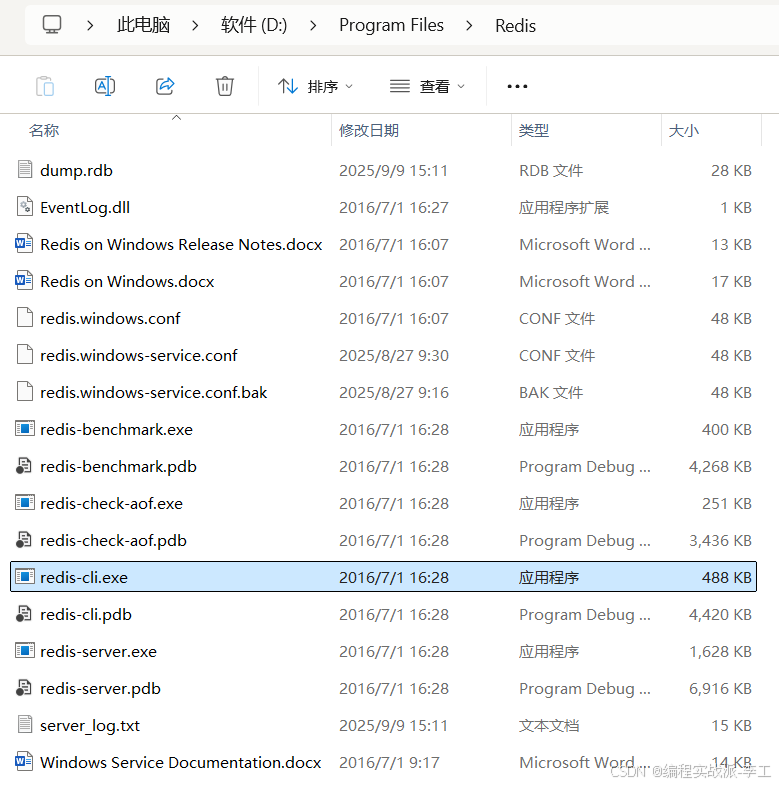The width and height of the screenshot is (779, 785).
Task: Select redis-check-aof.pdb file name
Action: click(x=113, y=541)
